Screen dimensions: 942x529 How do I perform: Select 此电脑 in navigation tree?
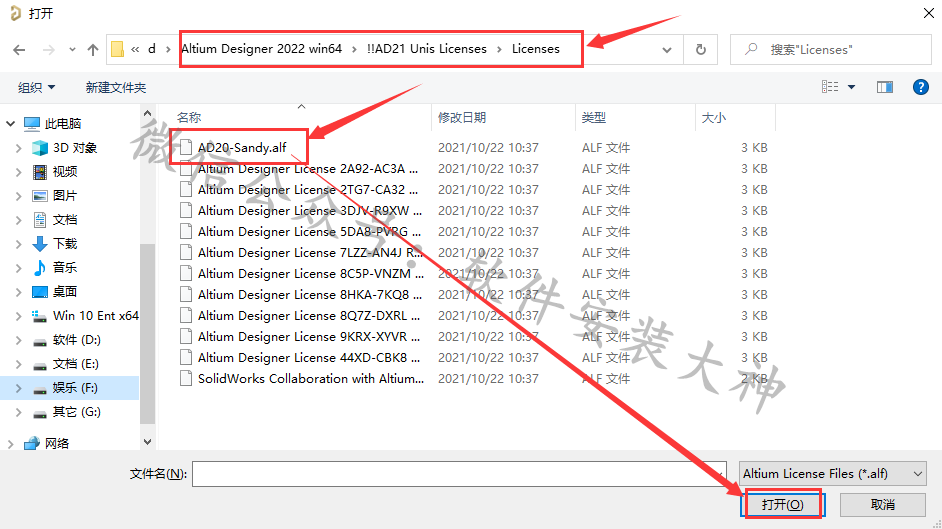(x=62, y=124)
